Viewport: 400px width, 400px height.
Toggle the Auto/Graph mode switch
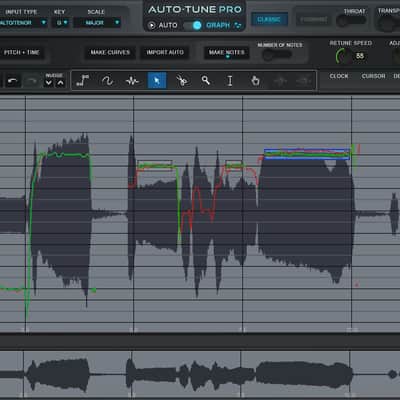192,25
